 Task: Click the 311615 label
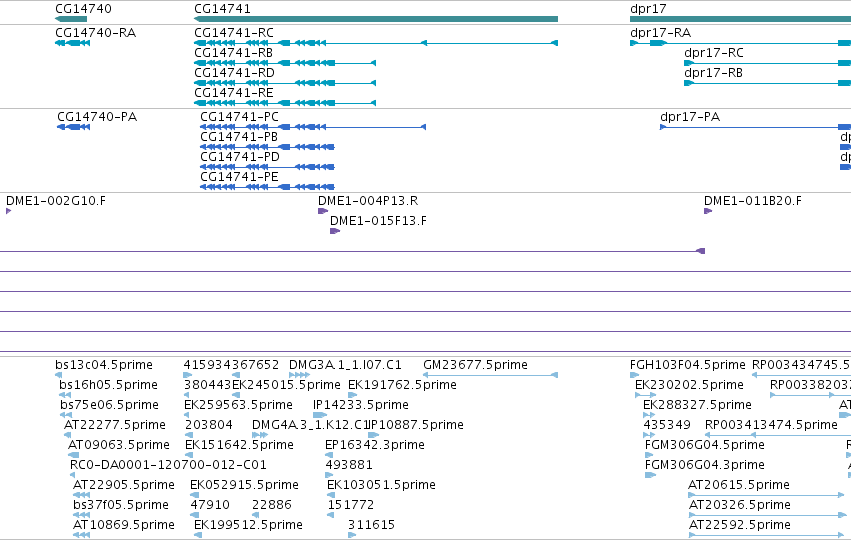(x=371, y=526)
